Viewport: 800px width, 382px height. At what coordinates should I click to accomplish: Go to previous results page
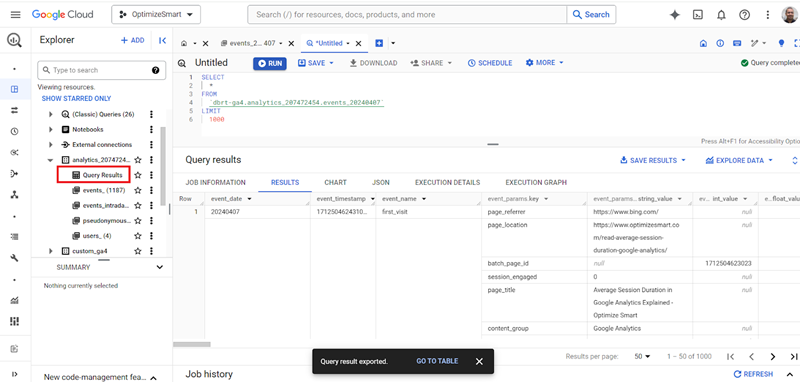point(751,356)
